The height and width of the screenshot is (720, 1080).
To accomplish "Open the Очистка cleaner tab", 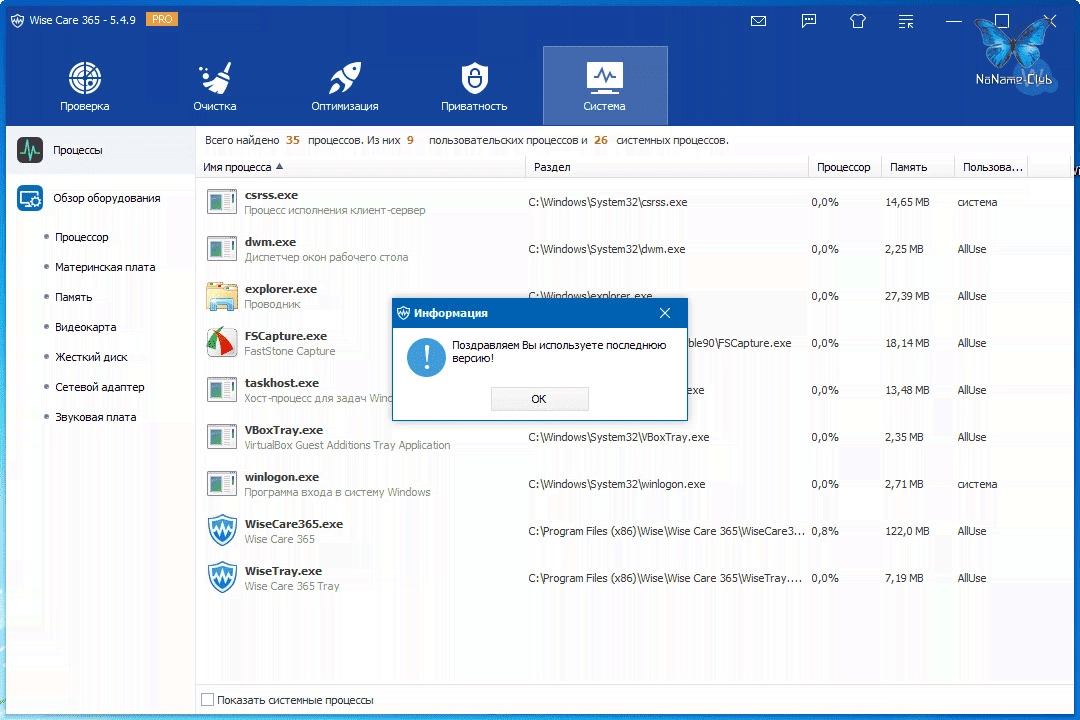I will coord(215,86).
